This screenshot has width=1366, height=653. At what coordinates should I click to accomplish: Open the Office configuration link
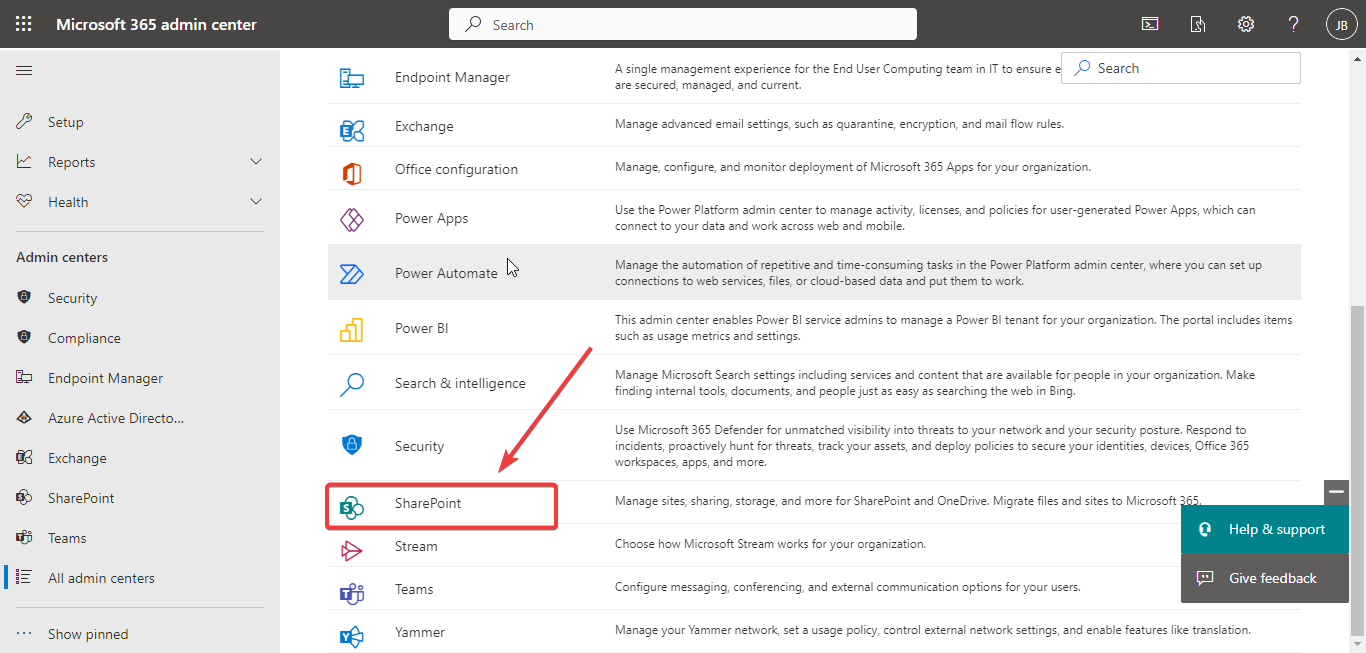click(456, 169)
